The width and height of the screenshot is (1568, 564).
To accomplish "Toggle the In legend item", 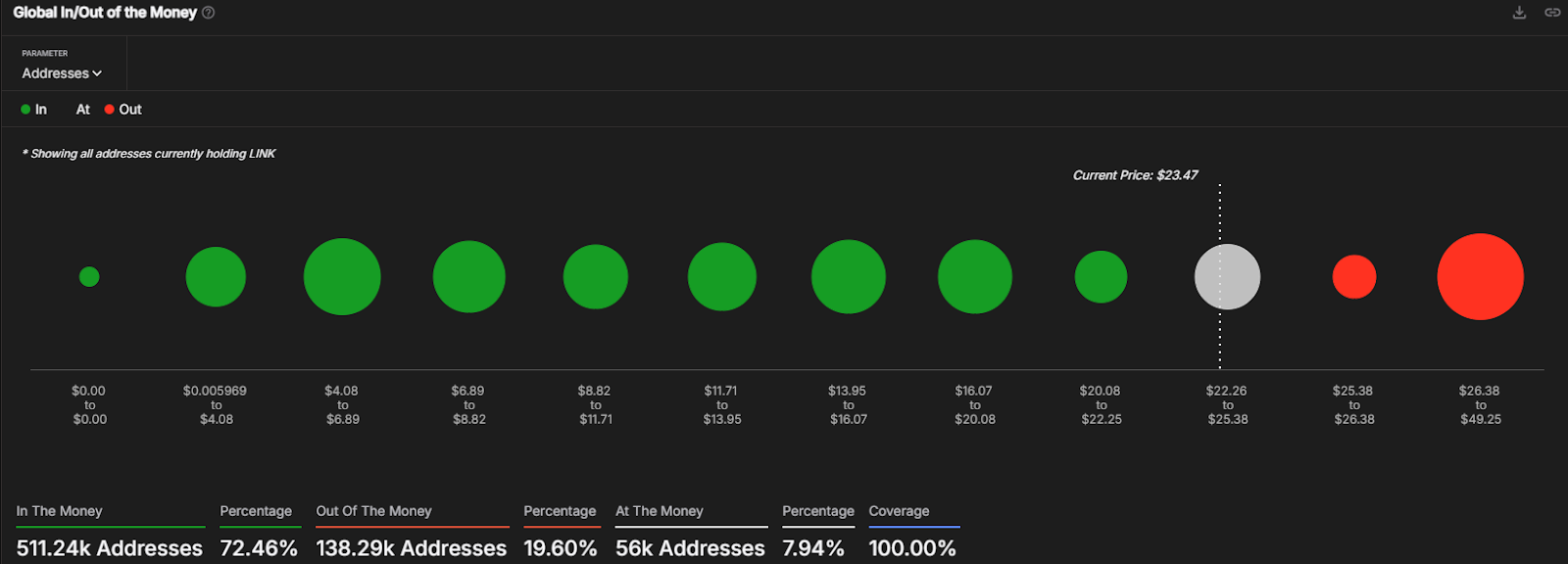I will tap(34, 110).
